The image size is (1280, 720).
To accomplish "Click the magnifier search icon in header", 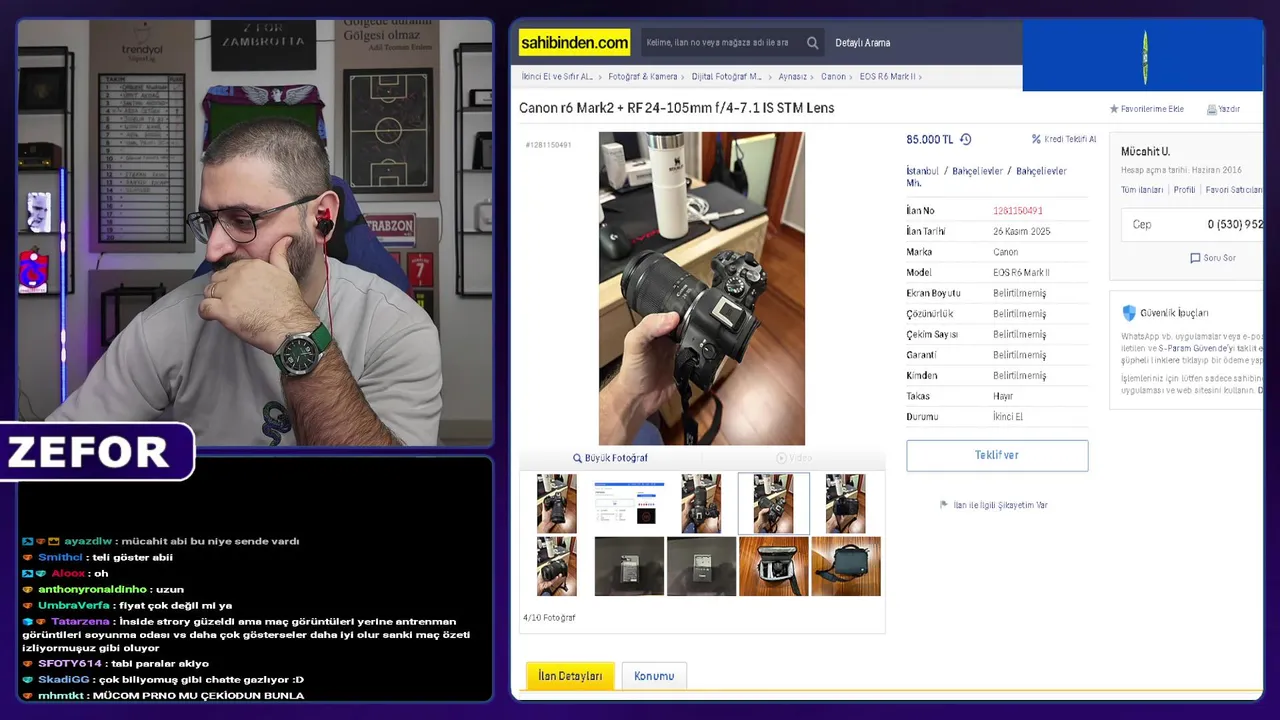I will 812,43.
